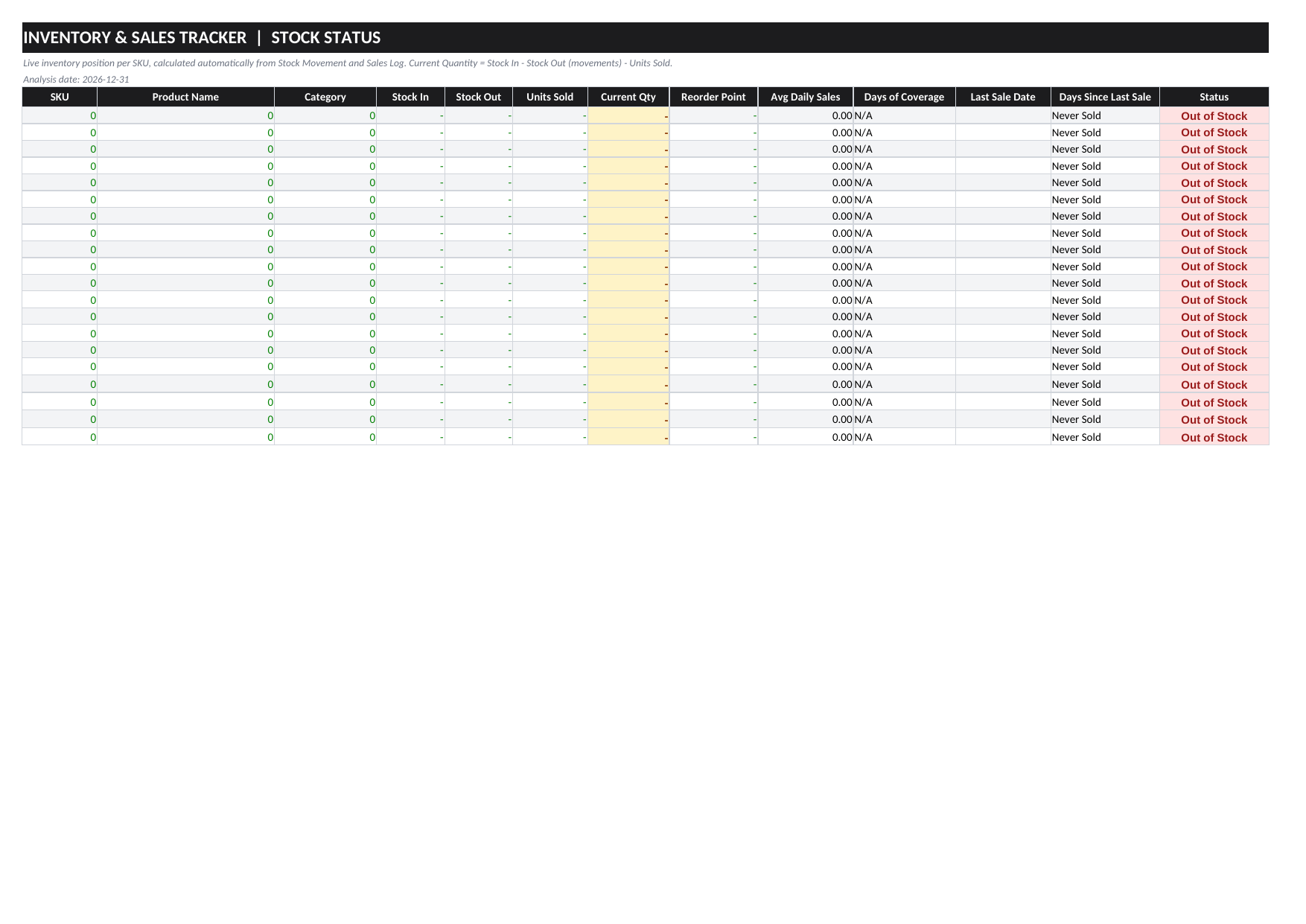Click the Inventory & Sales Tracker title
1306x924 pixels.
click(x=202, y=37)
